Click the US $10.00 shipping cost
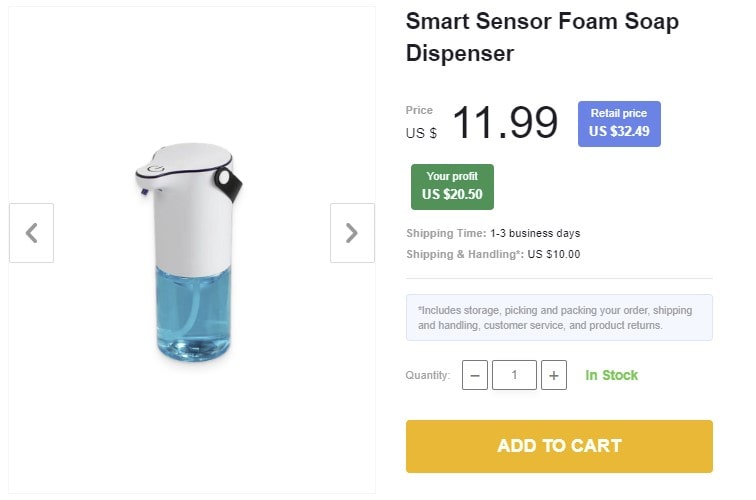 click(x=554, y=254)
